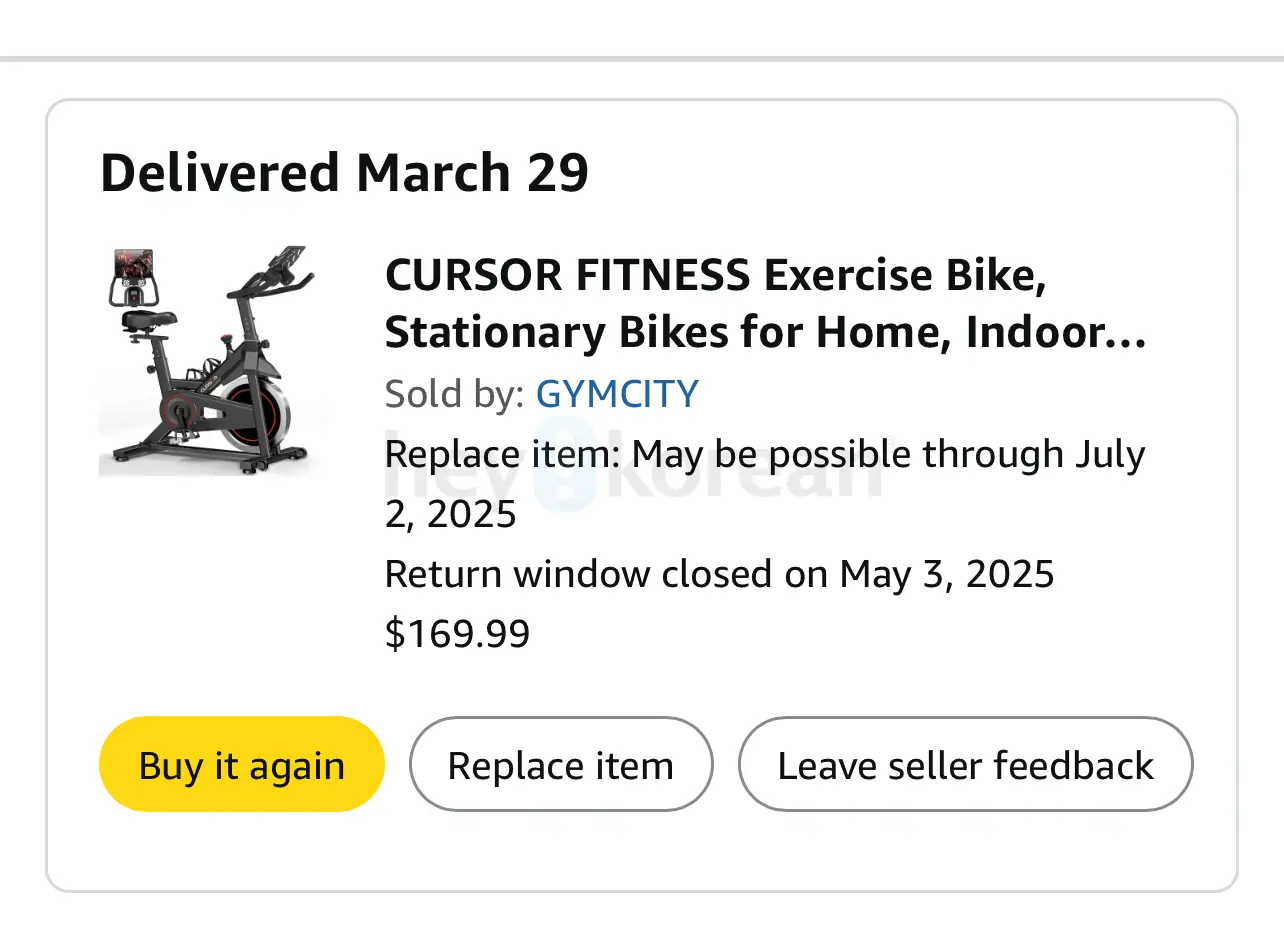
Task: Open the CURSOR FITNESS Exercise Bike title
Action: point(715,275)
